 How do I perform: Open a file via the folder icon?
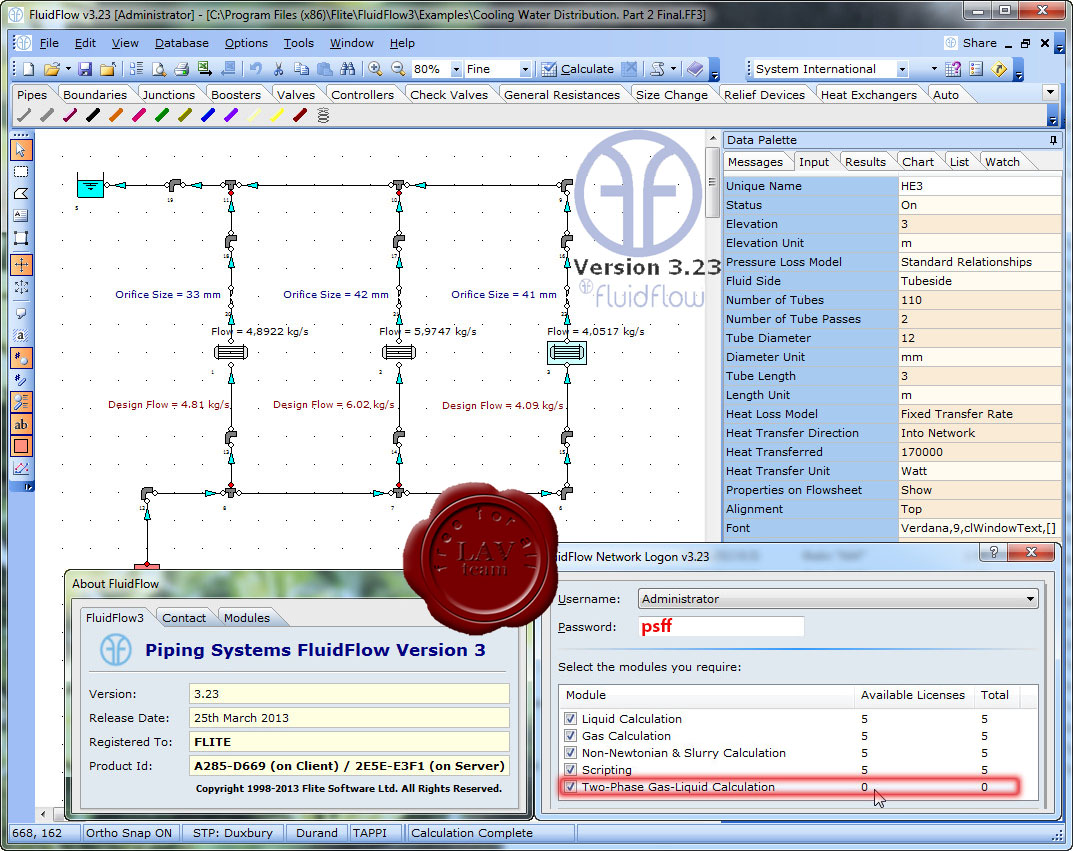[x=51, y=69]
